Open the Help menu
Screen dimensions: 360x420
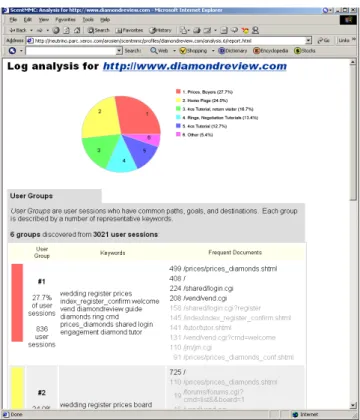point(105,20)
